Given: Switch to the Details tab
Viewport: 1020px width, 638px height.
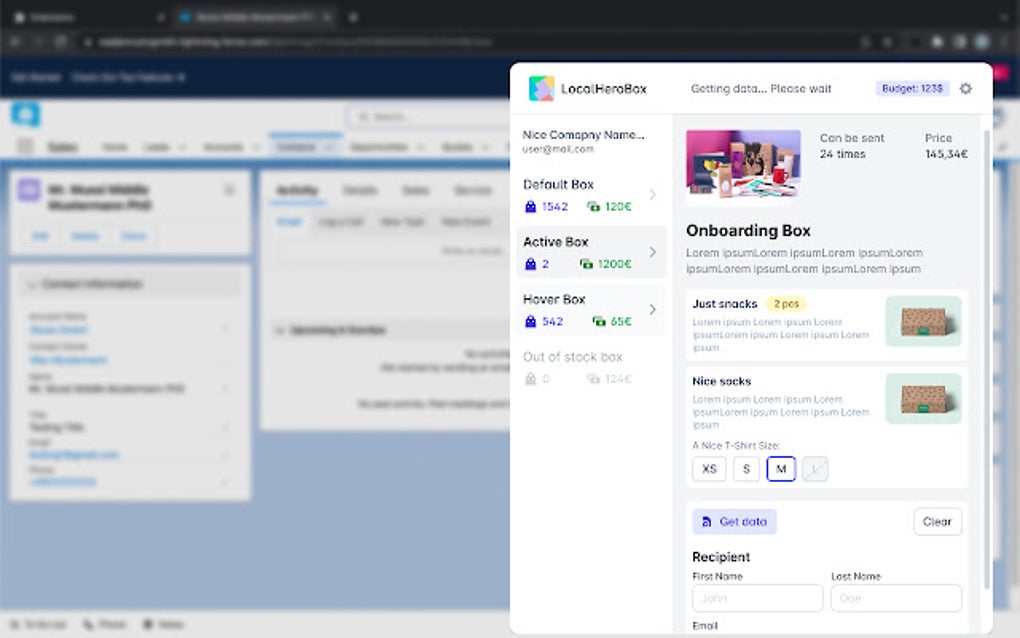Looking at the screenshot, I should point(361,190).
